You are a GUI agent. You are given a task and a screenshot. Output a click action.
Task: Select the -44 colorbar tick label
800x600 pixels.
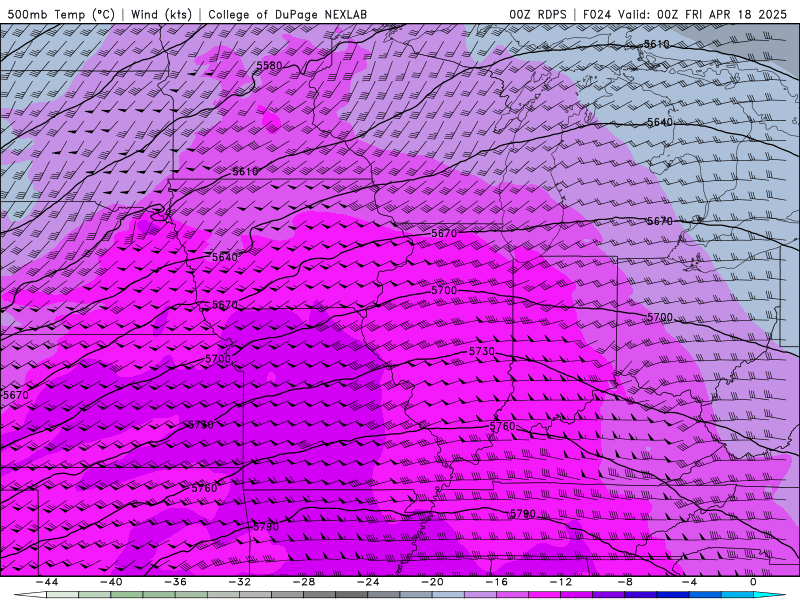pyautogui.click(x=47, y=582)
